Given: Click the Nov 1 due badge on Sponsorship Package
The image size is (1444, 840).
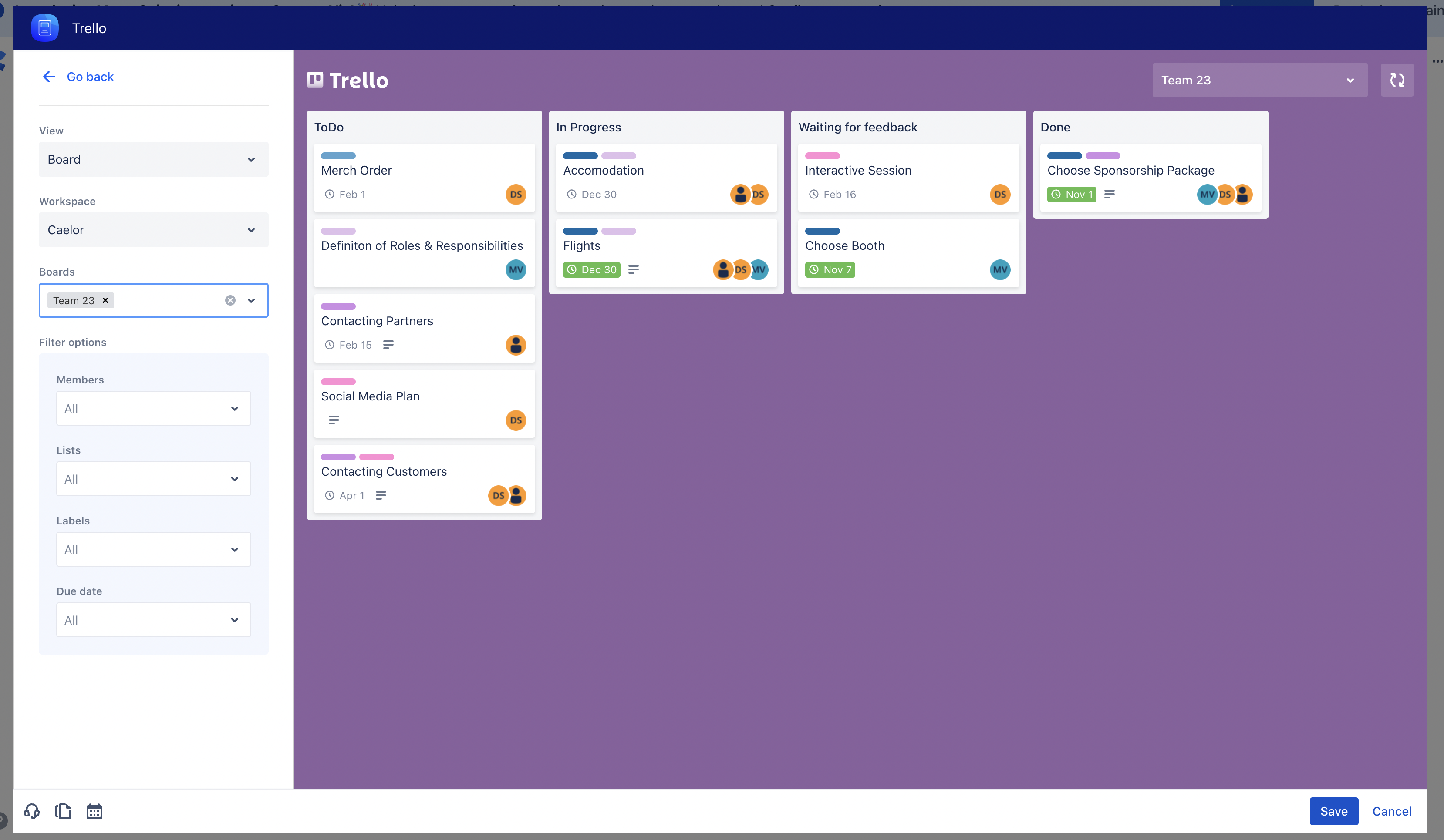Looking at the screenshot, I should [1072, 194].
